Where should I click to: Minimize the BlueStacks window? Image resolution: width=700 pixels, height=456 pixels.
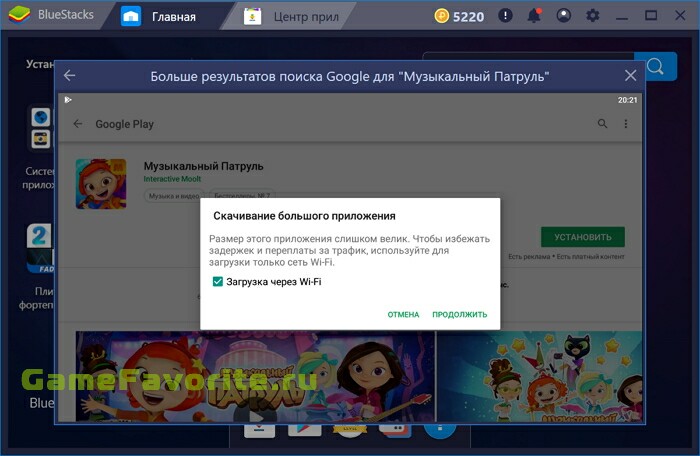[622, 17]
